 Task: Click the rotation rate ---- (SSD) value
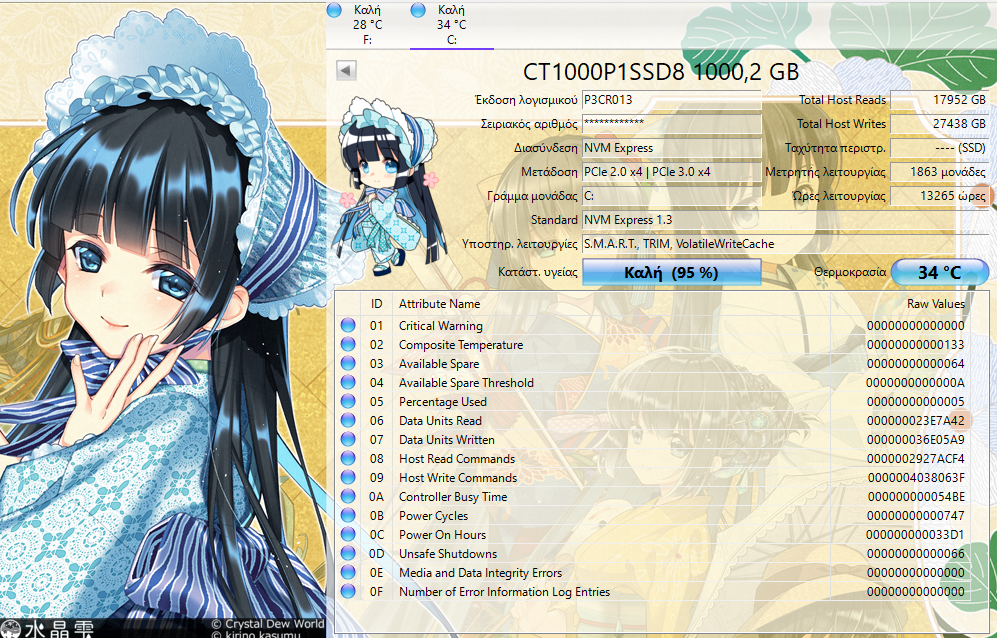(x=939, y=148)
